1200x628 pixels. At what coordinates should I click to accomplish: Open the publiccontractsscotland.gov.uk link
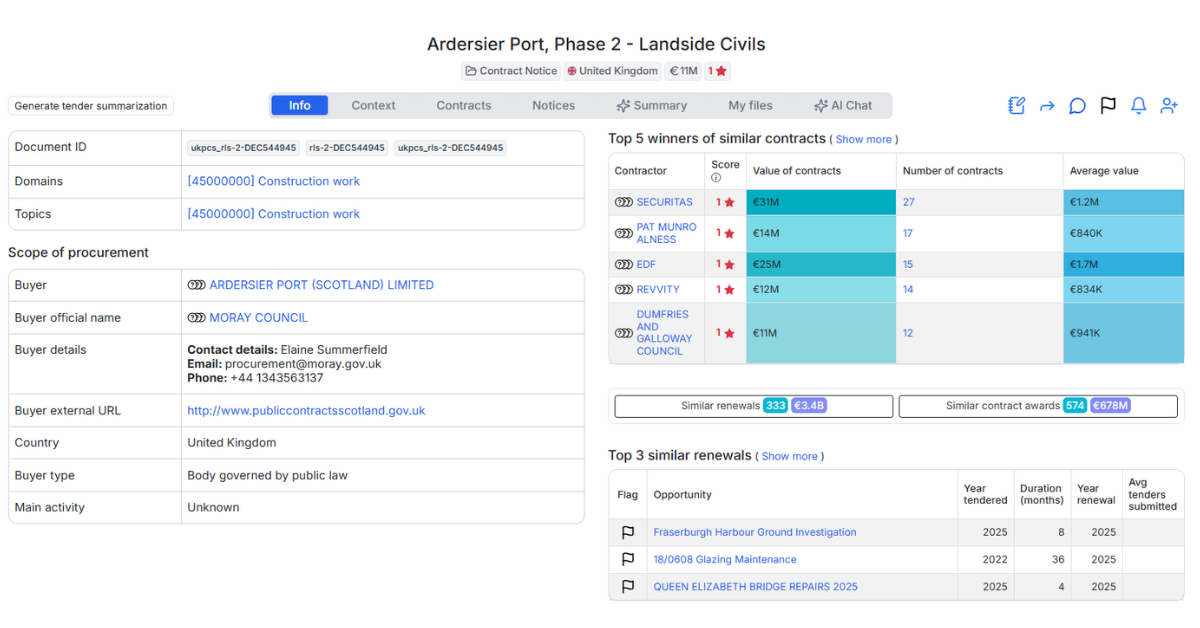[x=306, y=411]
